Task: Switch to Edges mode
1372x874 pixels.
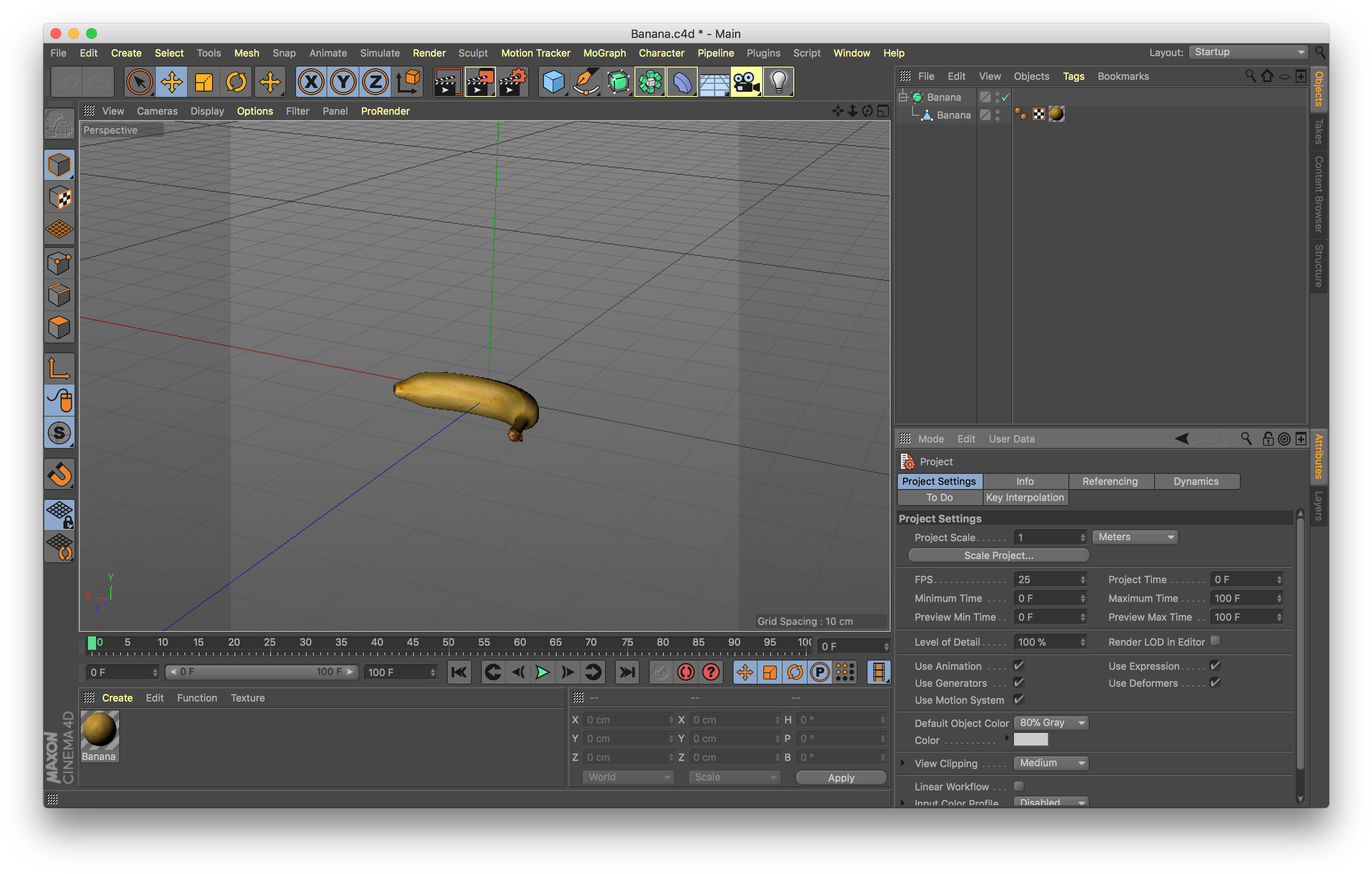Action: [59, 295]
